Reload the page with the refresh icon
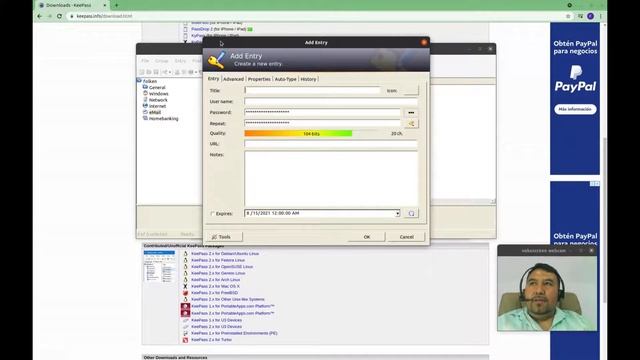This screenshot has width=640, height=360. 59,16
